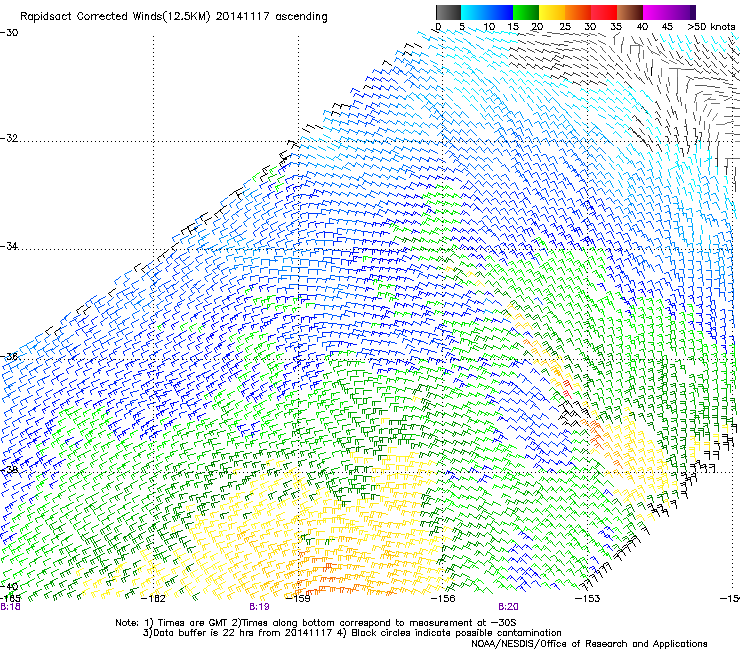The image size is (740, 650).
Task: Click the orange 25-30 knots legend color
Action: click(x=578, y=12)
